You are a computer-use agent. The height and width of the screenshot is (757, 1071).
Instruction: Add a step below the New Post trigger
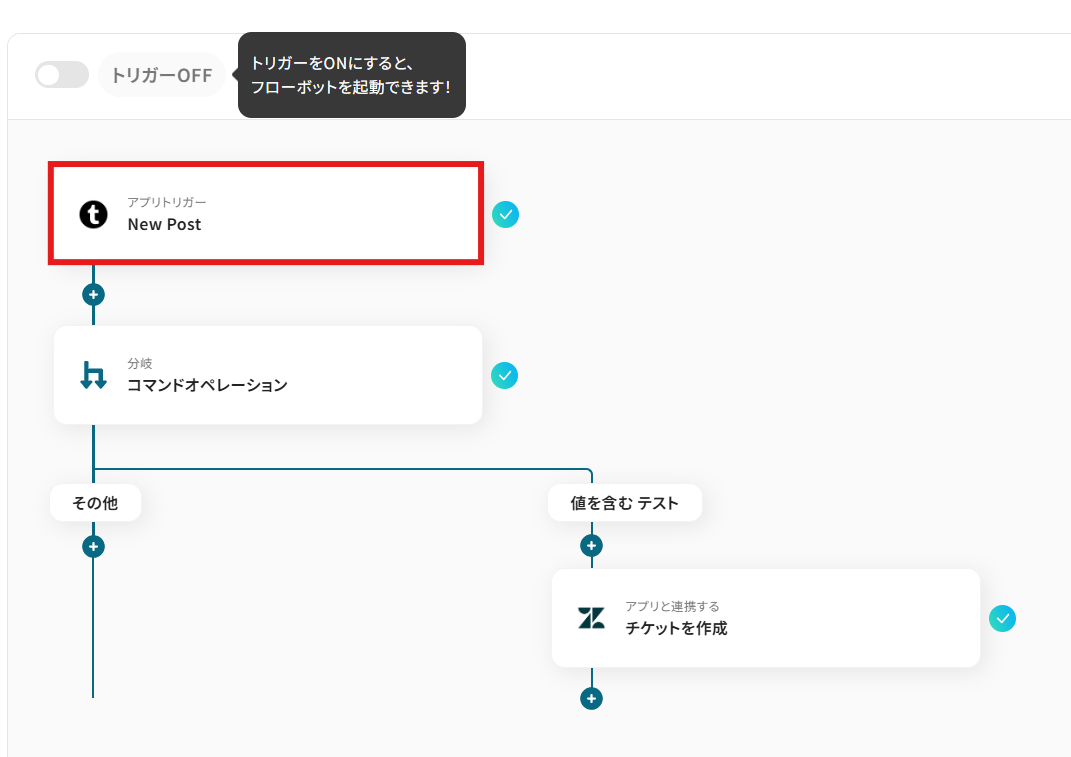94,295
